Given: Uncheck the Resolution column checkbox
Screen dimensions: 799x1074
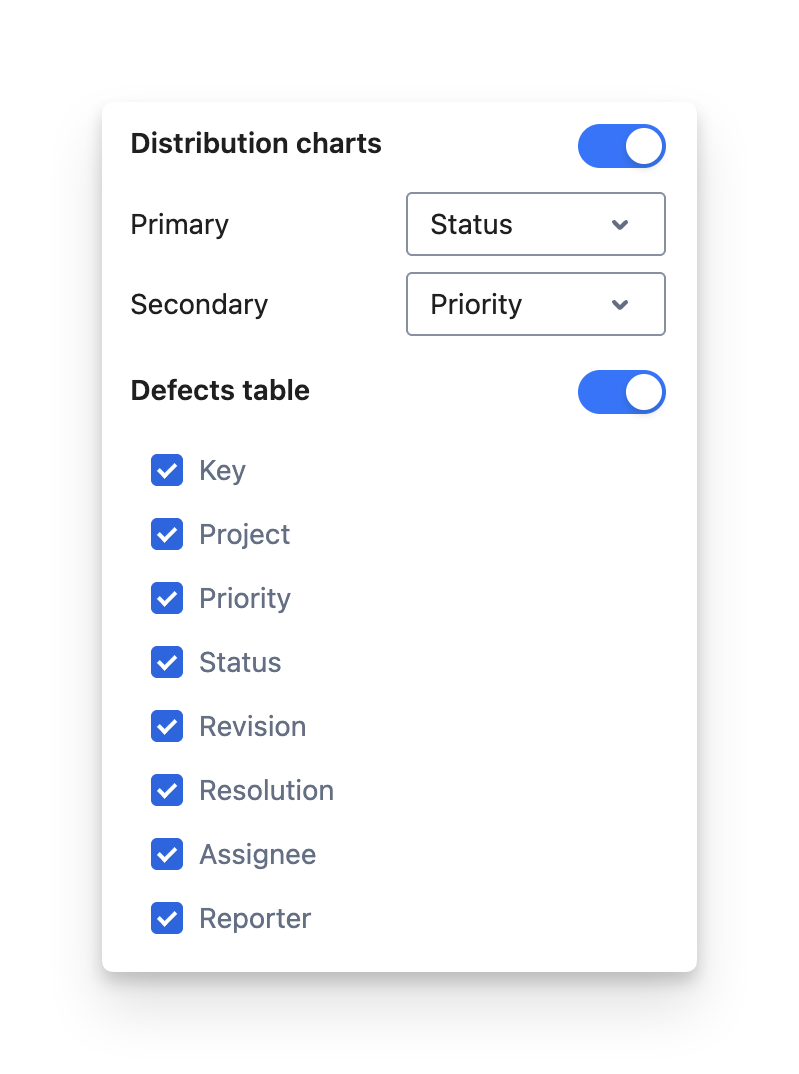Looking at the screenshot, I should (167, 790).
